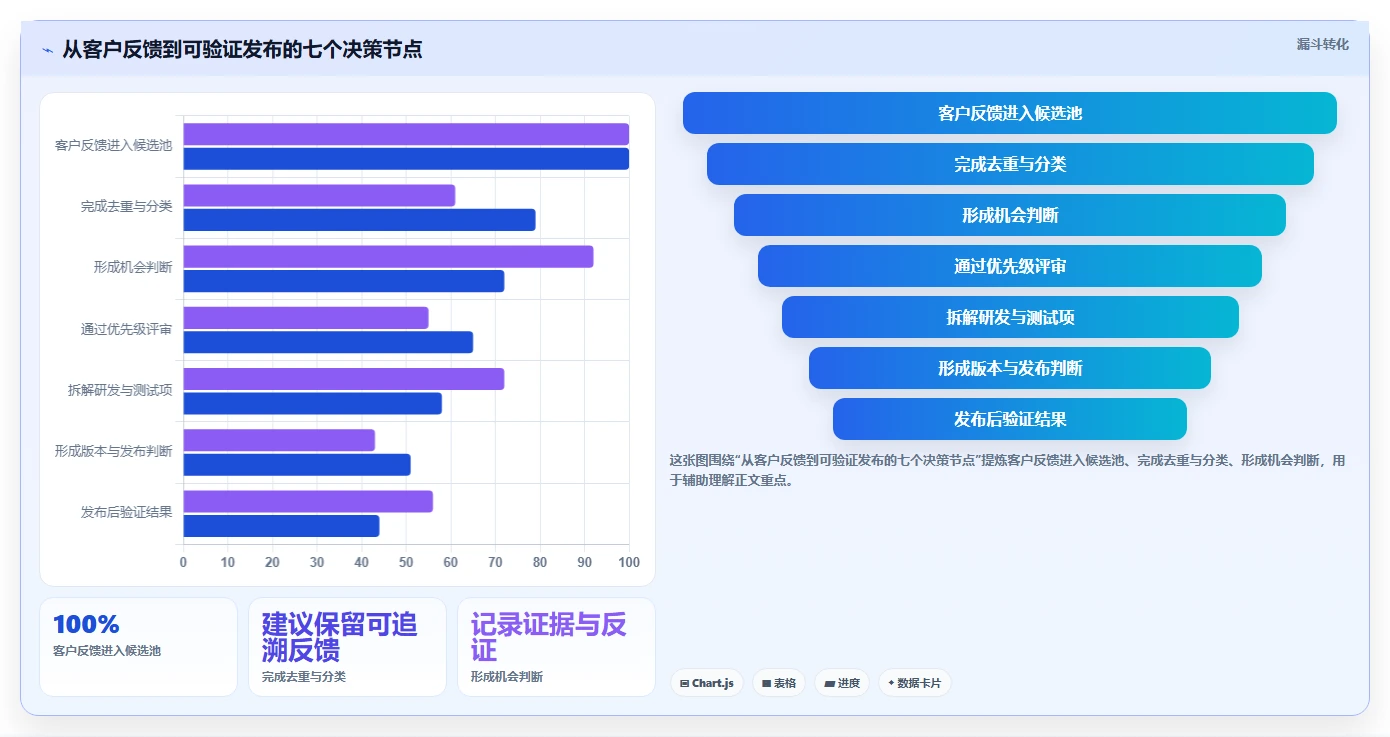Select funnel stage 完成去重与分类

pyautogui.click(x=1010, y=164)
